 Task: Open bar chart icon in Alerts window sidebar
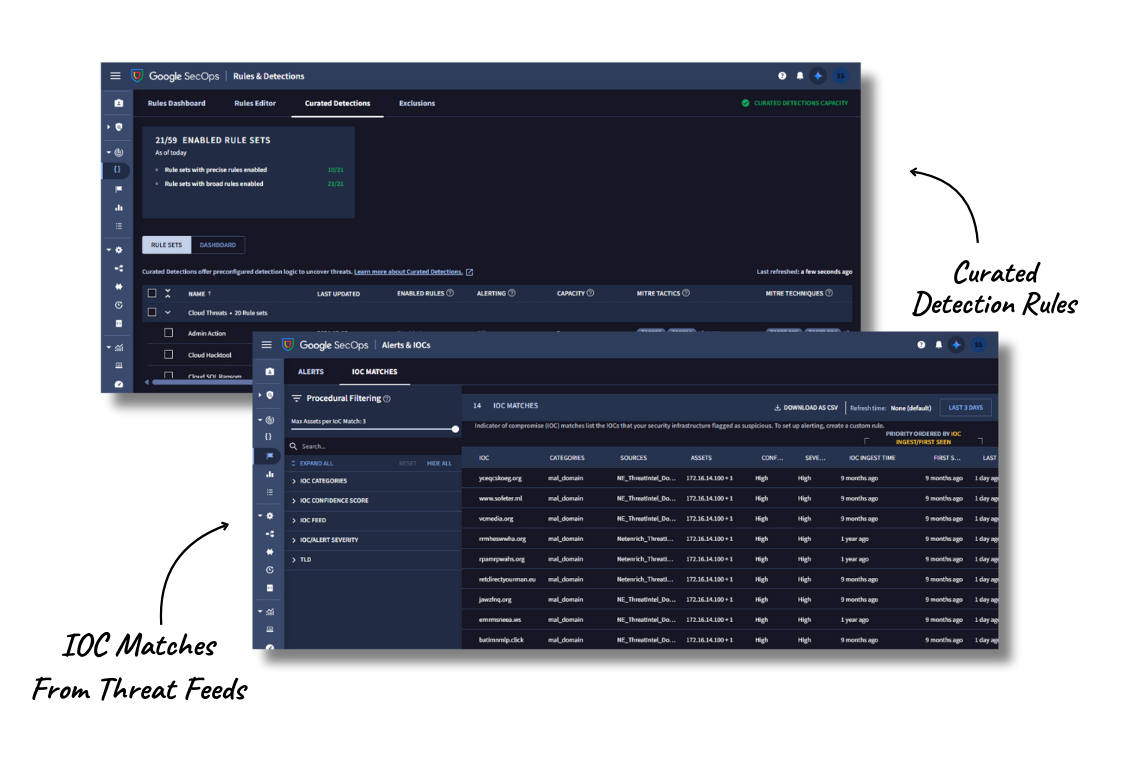point(270,474)
